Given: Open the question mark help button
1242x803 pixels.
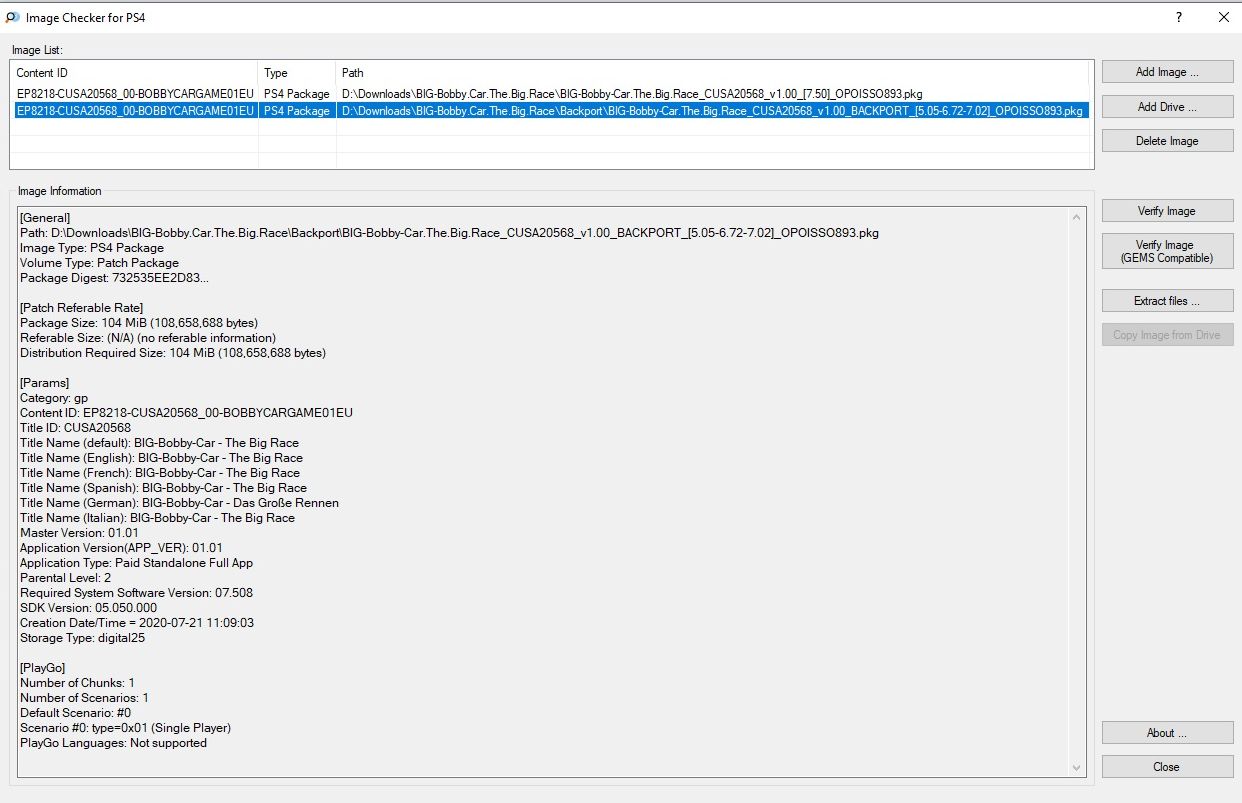Looking at the screenshot, I should pyautogui.click(x=1179, y=17).
